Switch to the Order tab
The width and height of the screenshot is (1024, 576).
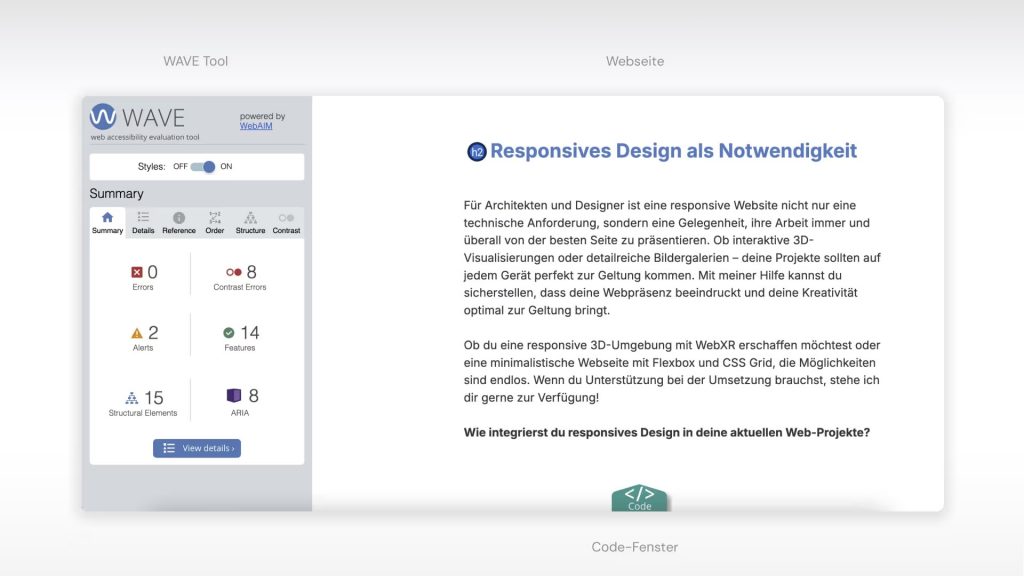coord(215,223)
